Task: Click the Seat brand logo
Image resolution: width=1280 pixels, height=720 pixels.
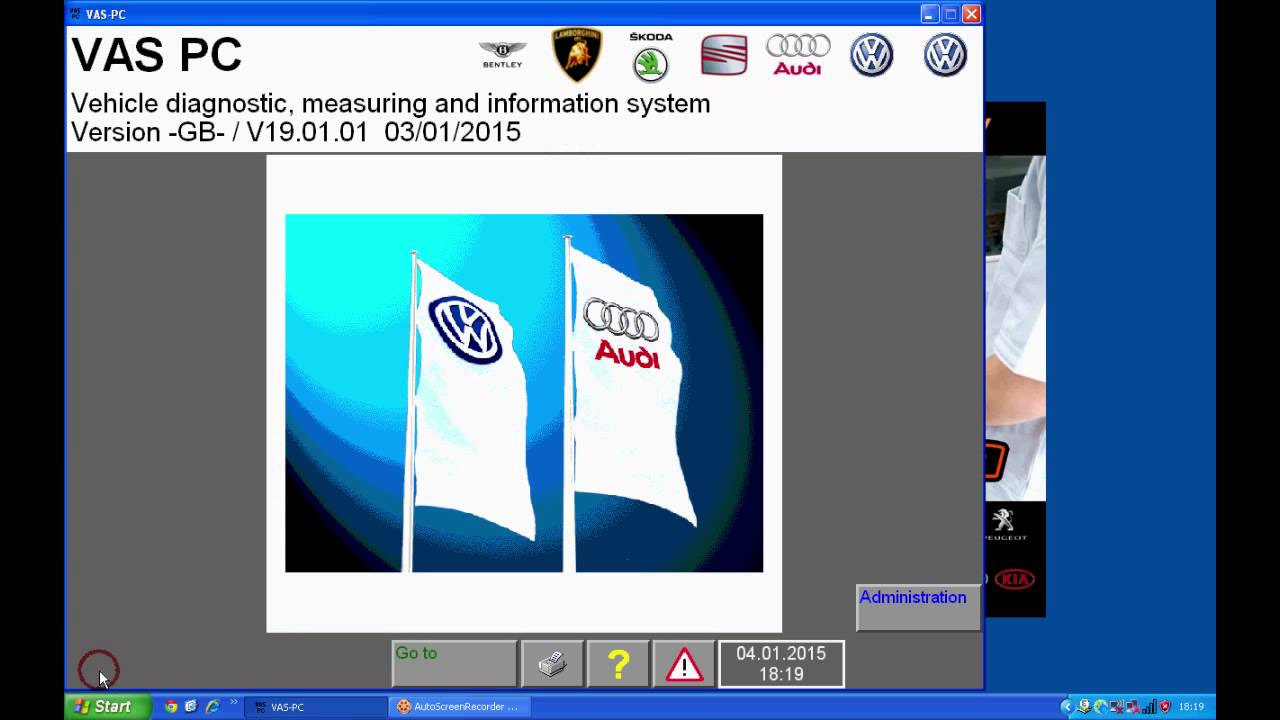Action: [724, 55]
